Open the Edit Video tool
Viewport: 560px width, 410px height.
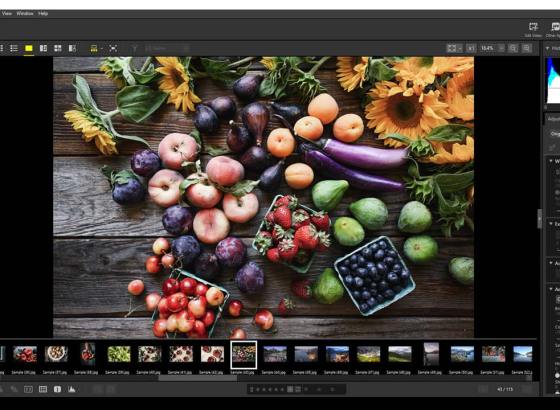pos(533,30)
